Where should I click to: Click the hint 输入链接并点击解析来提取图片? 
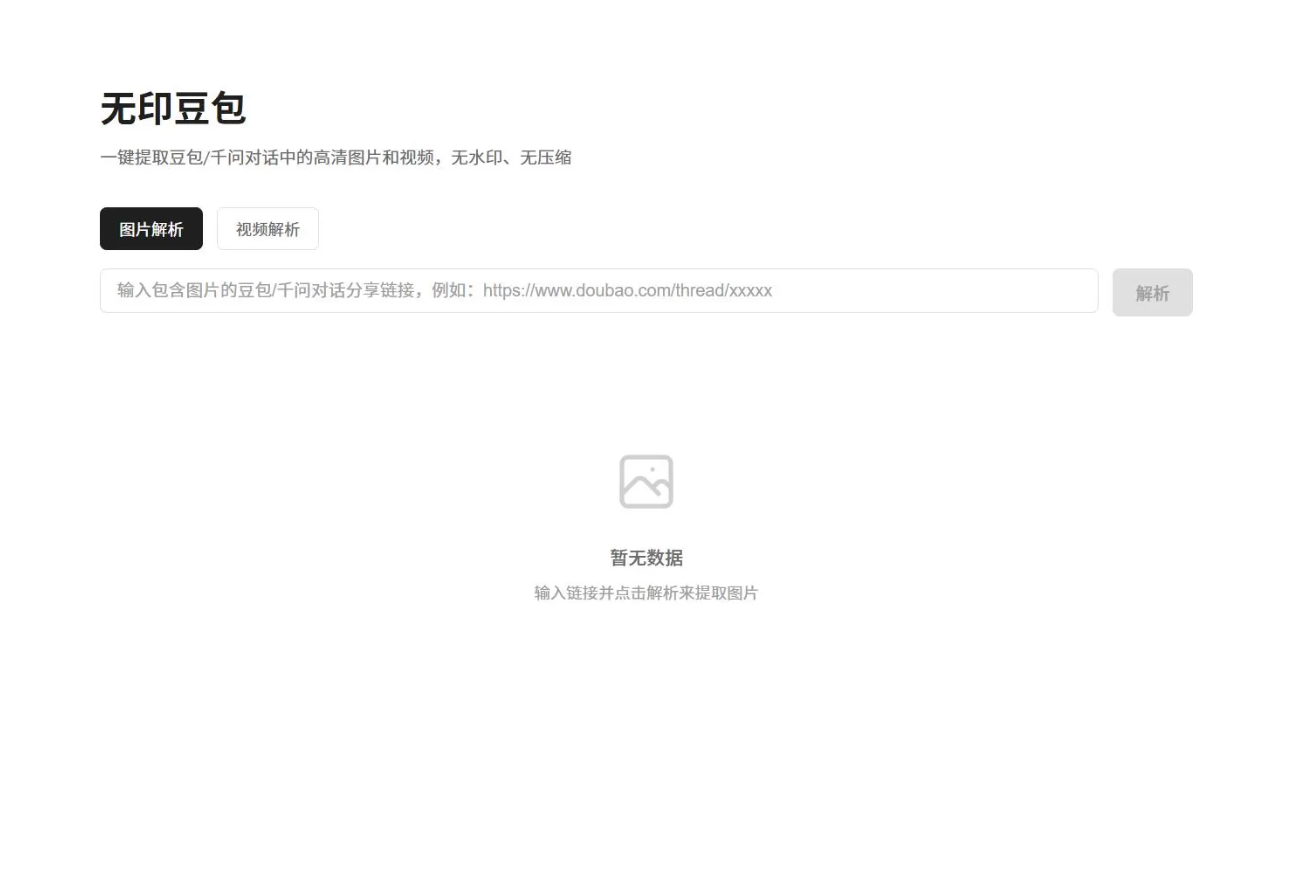(x=646, y=593)
